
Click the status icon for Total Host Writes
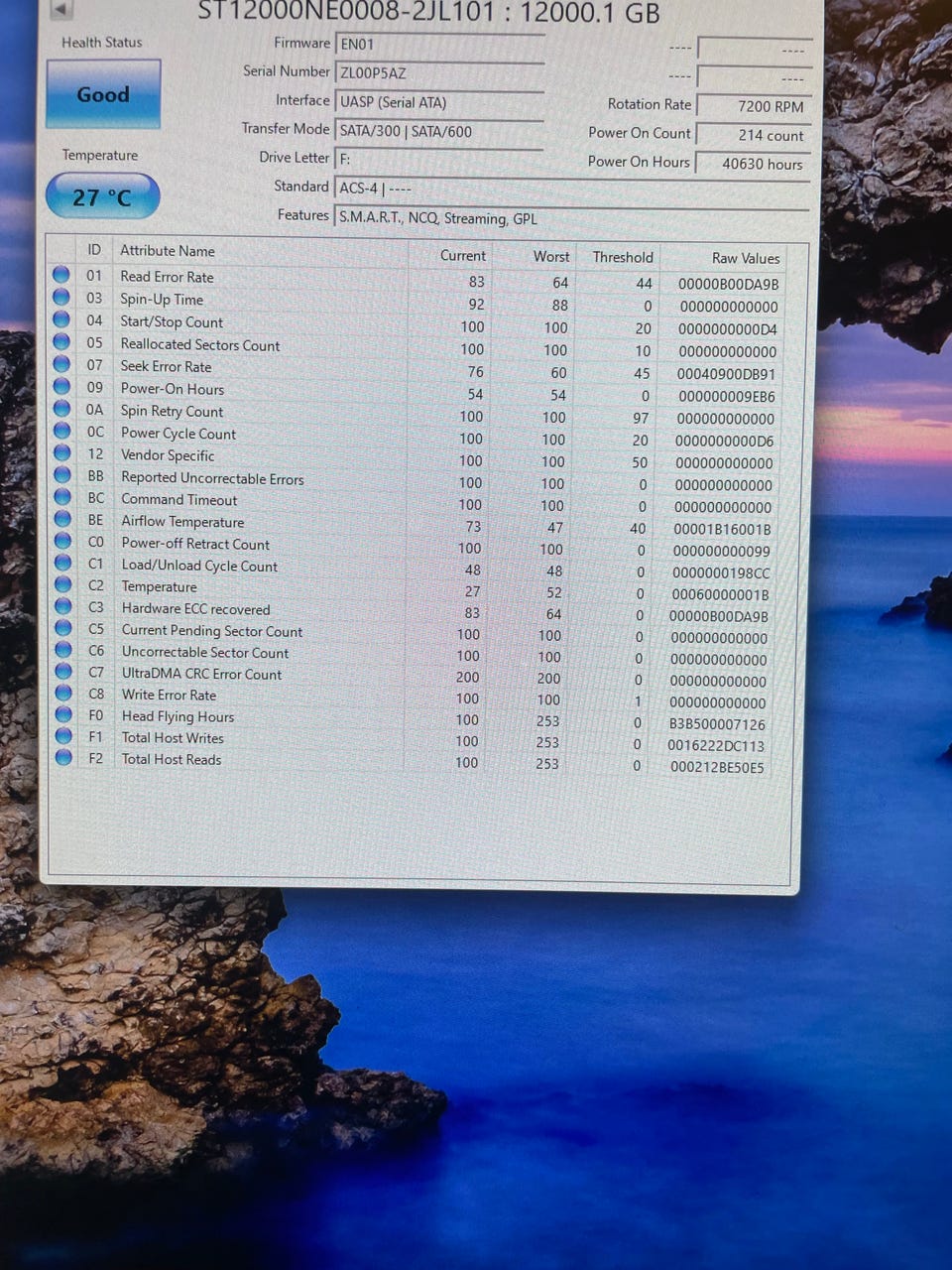tap(63, 735)
